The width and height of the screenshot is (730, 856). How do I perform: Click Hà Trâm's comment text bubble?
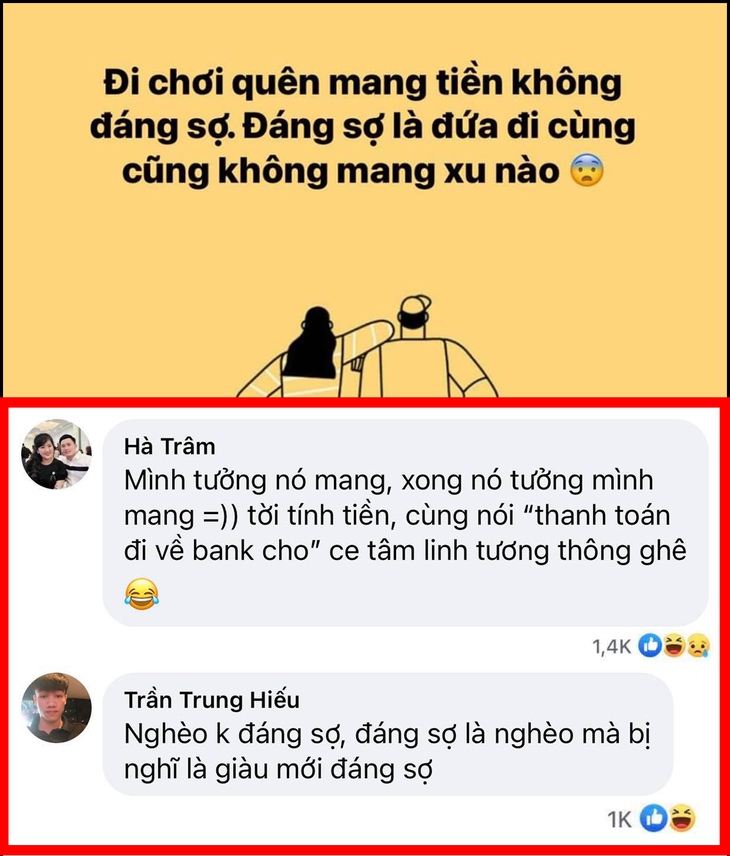pyautogui.click(x=406, y=523)
